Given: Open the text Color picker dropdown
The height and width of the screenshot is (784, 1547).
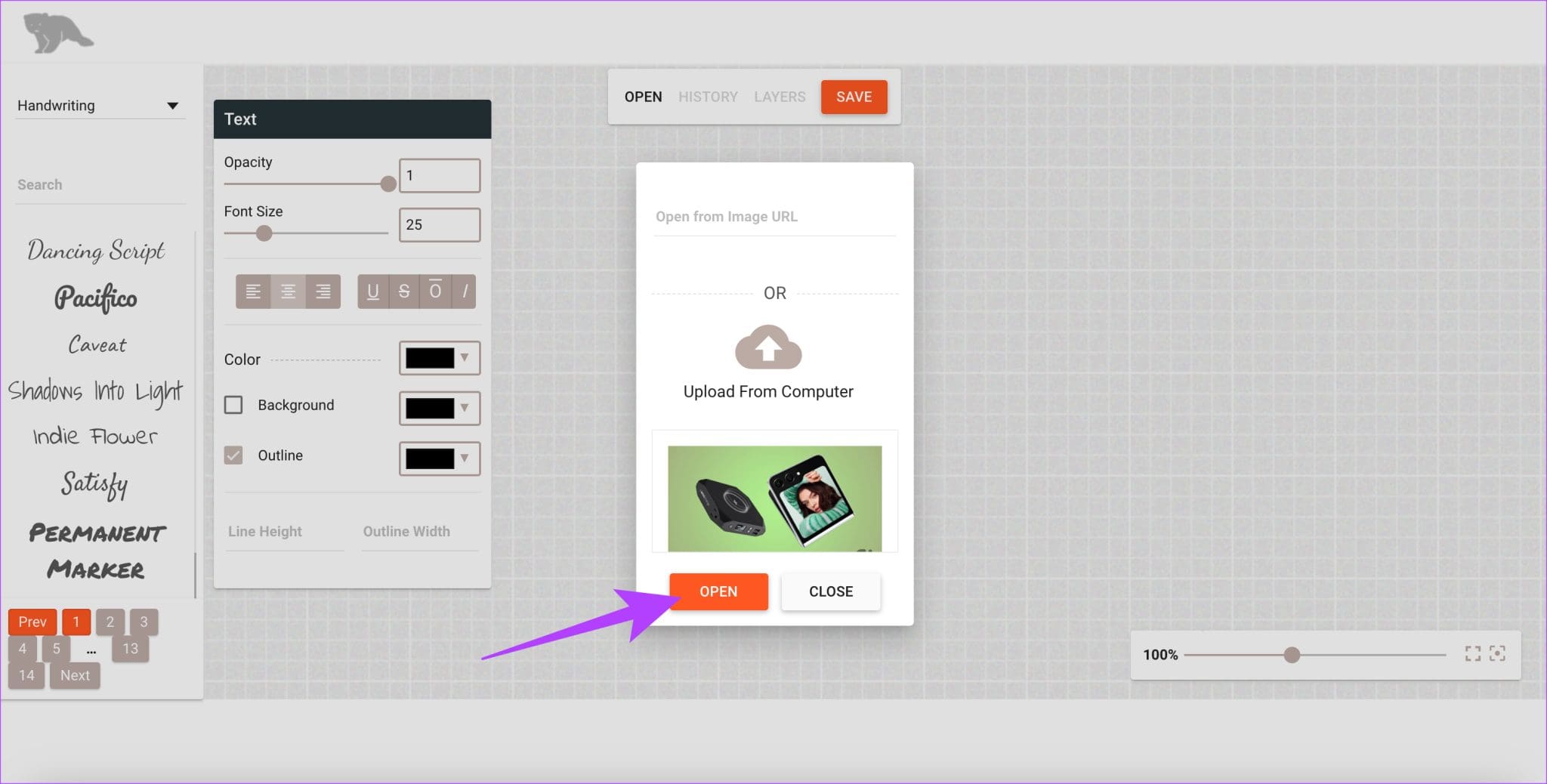Looking at the screenshot, I should point(440,358).
